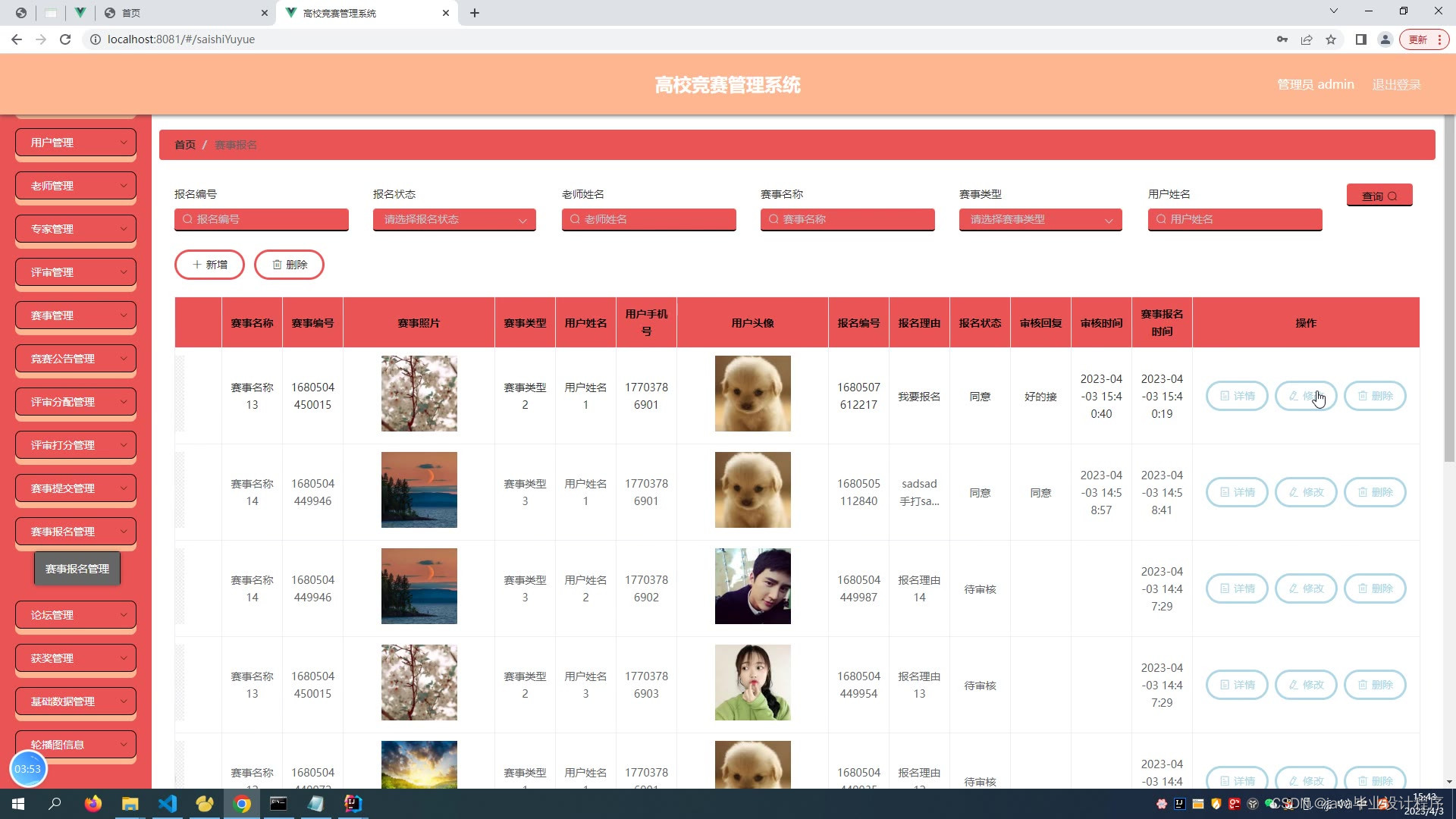Image resolution: width=1456 pixels, height=819 pixels.
Task: Expand the 评审打分管理 sidebar menu
Action: (x=76, y=445)
